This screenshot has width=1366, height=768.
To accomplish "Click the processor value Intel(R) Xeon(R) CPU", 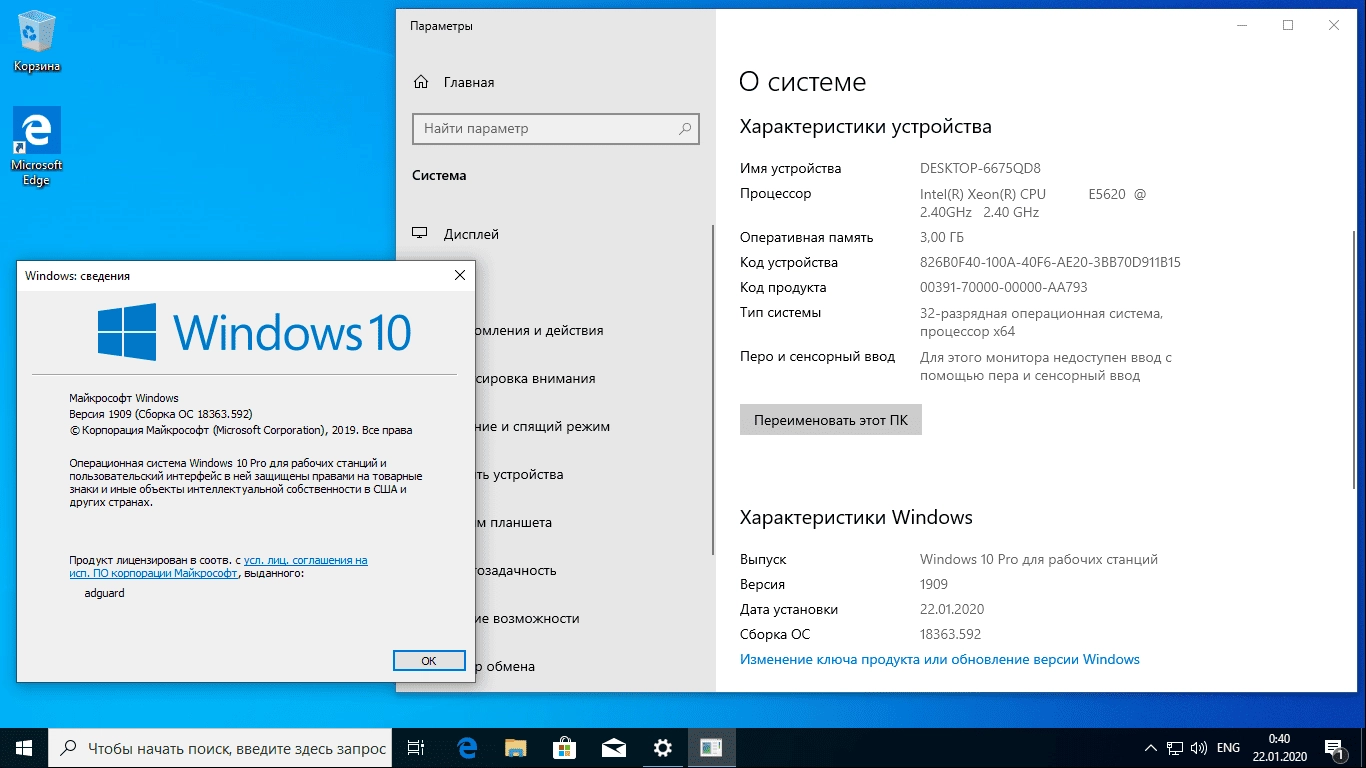I will [x=1033, y=203].
